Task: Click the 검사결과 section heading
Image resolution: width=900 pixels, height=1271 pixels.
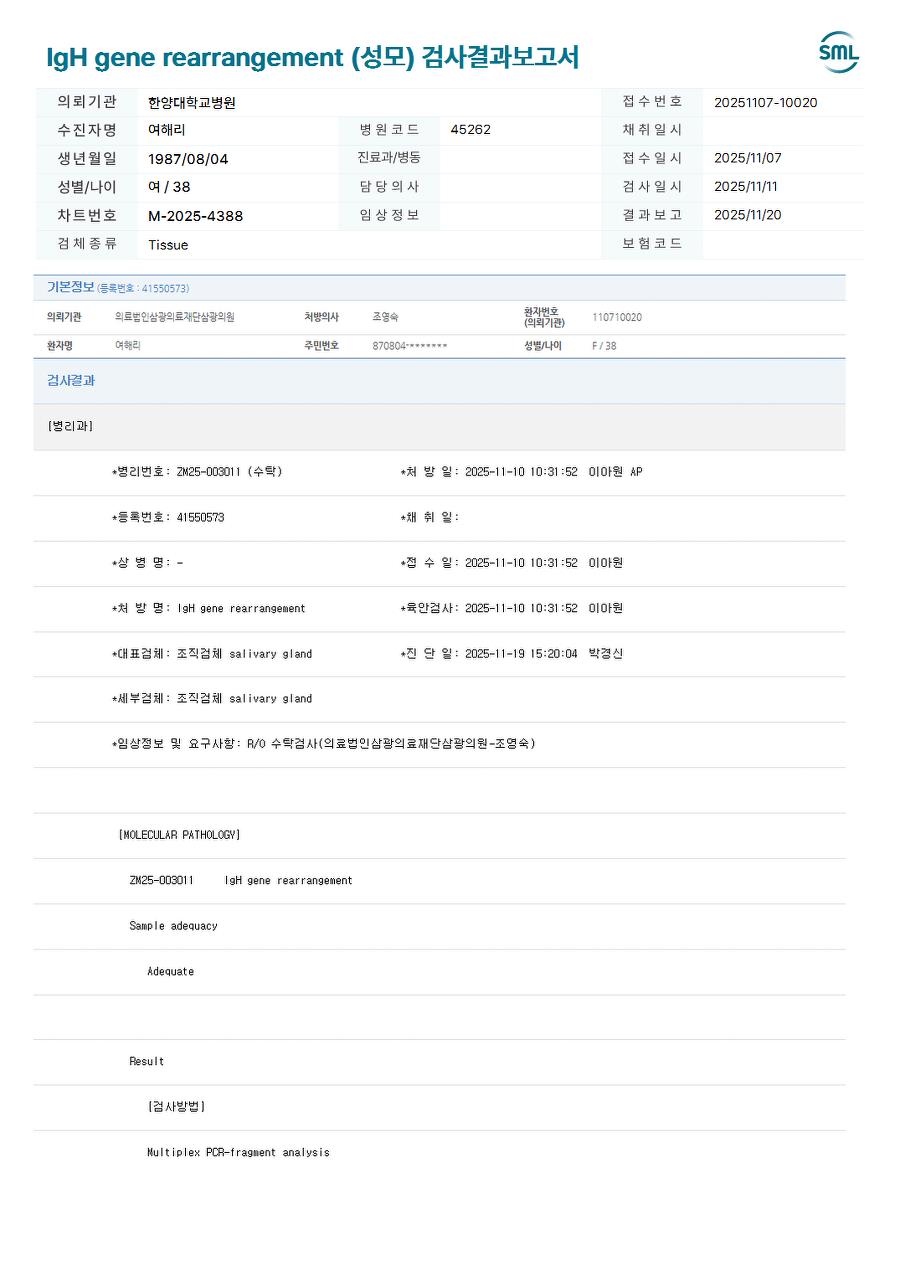Action: click(x=71, y=381)
